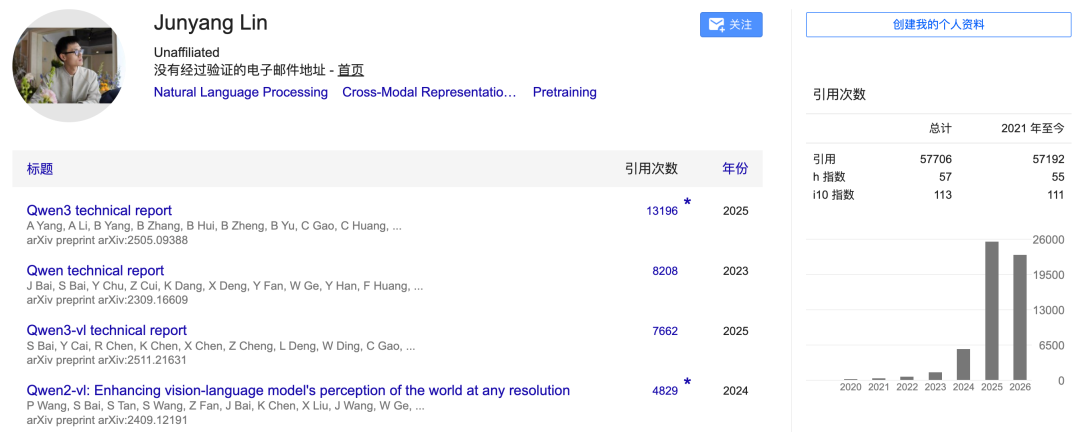
Task: Sort publications by 年份
Action: pos(735,169)
